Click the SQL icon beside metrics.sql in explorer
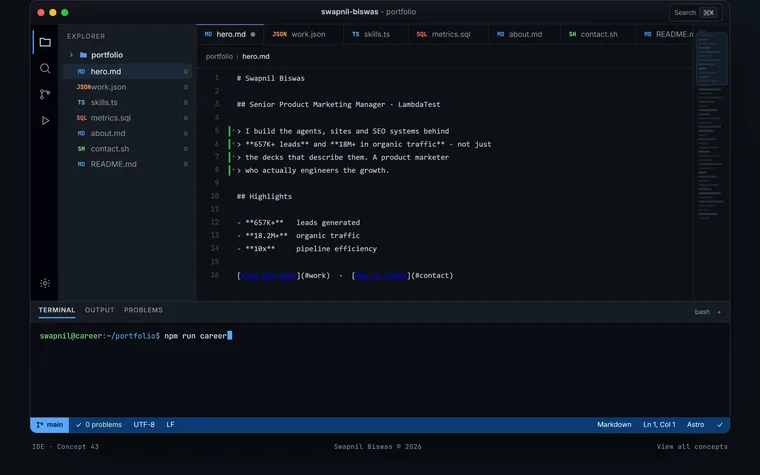Viewport: 760px width, 475px height. [81, 118]
